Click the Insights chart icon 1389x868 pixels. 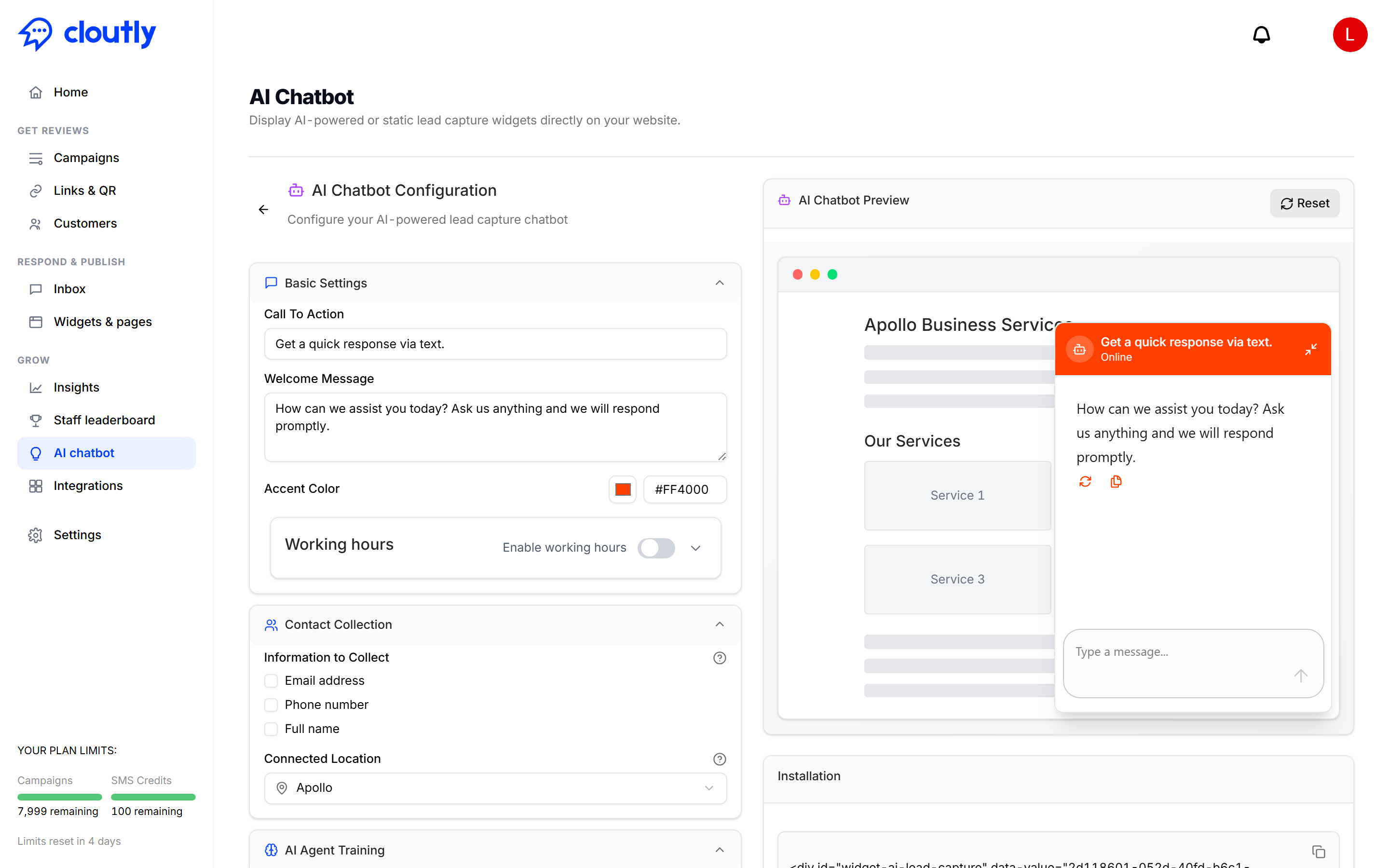[36, 388]
